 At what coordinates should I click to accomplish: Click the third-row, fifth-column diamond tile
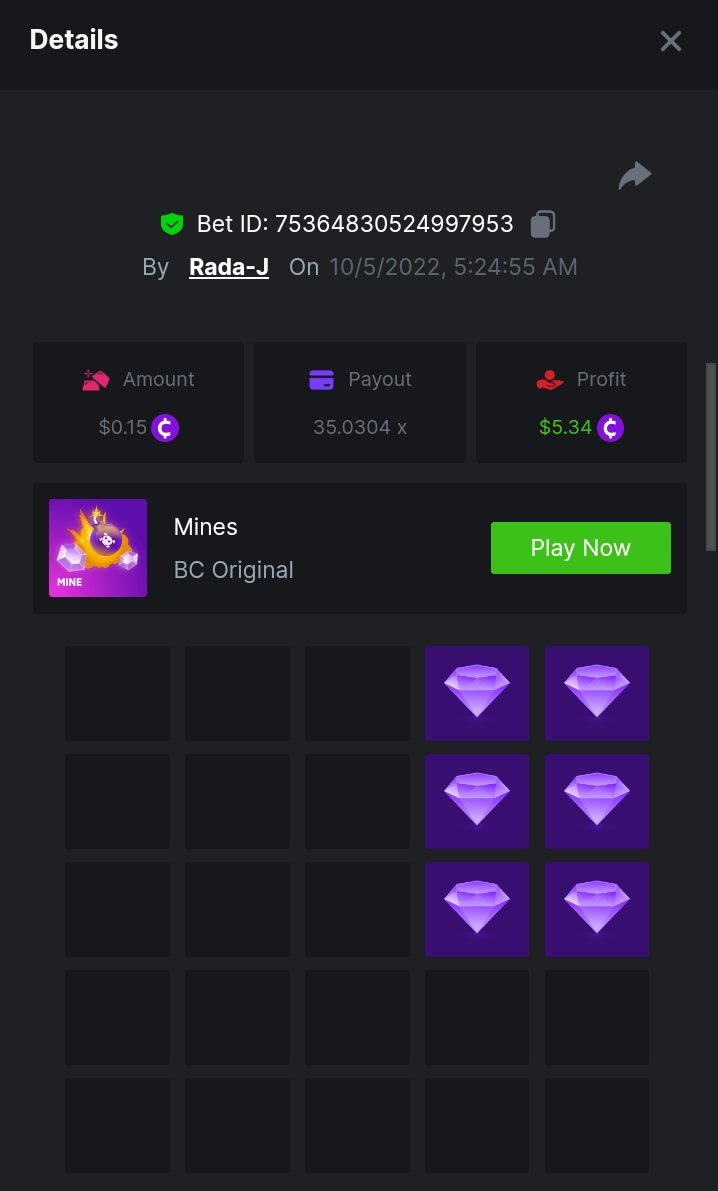pyautogui.click(x=597, y=909)
